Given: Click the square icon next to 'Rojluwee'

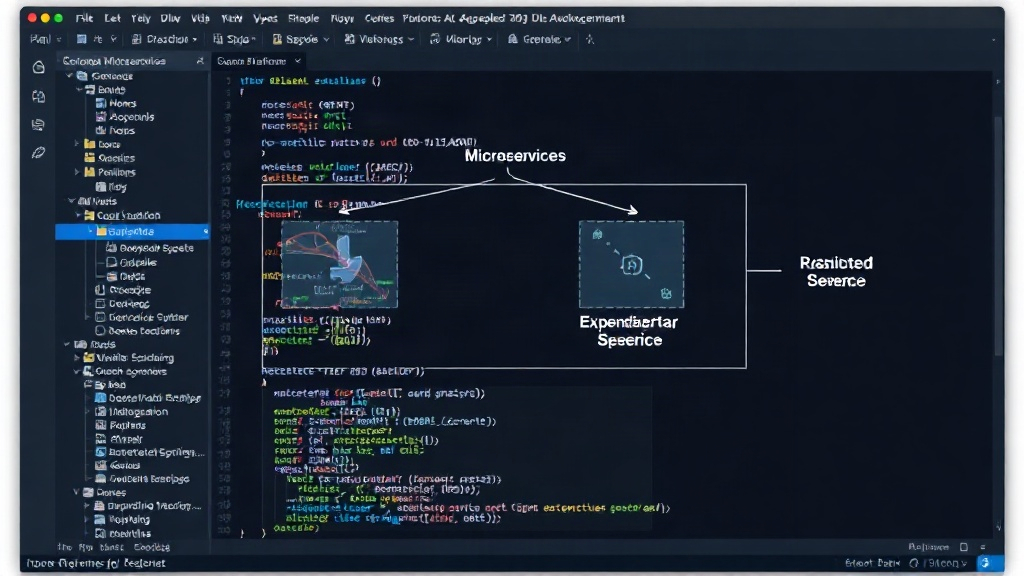Looking at the screenshot, I should click(964, 547).
